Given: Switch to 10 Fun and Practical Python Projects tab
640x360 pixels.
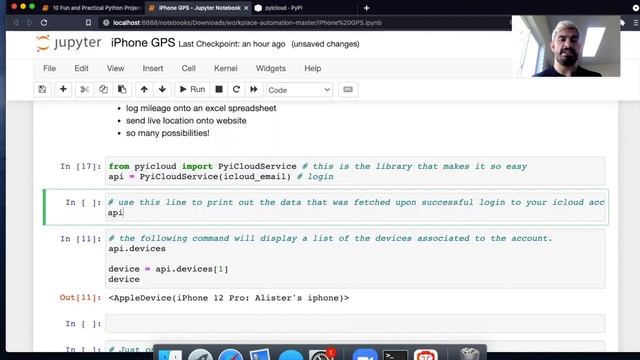Looking at the screenshot, I should (x=92, y=8).
